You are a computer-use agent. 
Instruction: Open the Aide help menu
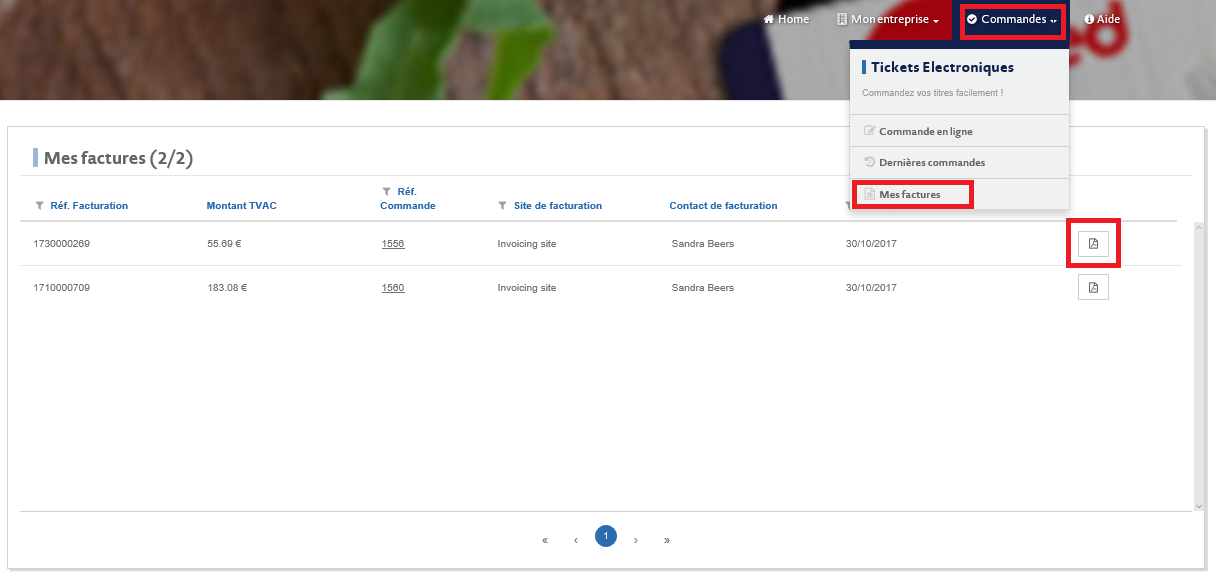click(1102, 19)
